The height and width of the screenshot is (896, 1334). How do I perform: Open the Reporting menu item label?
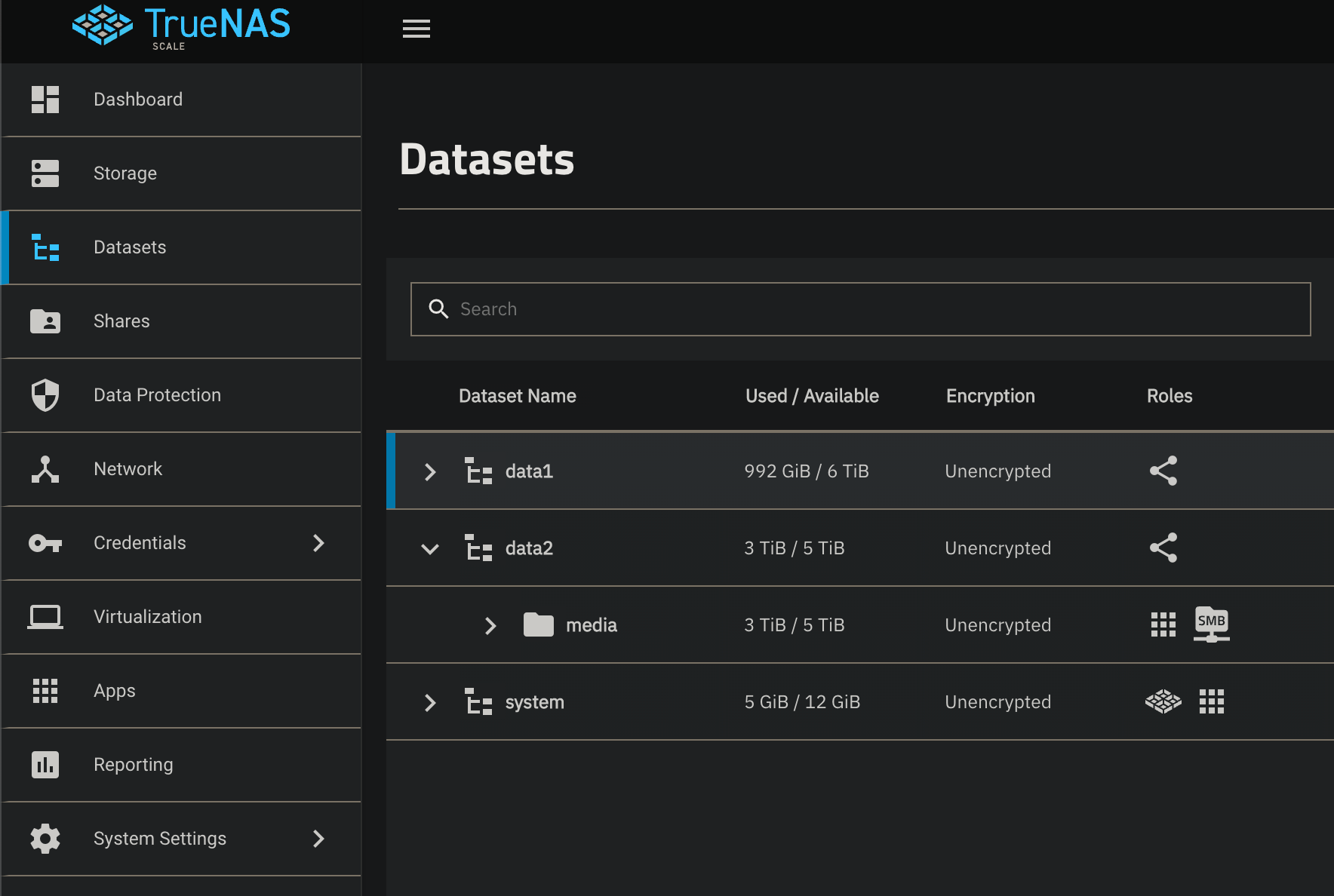tap(134, 765)
